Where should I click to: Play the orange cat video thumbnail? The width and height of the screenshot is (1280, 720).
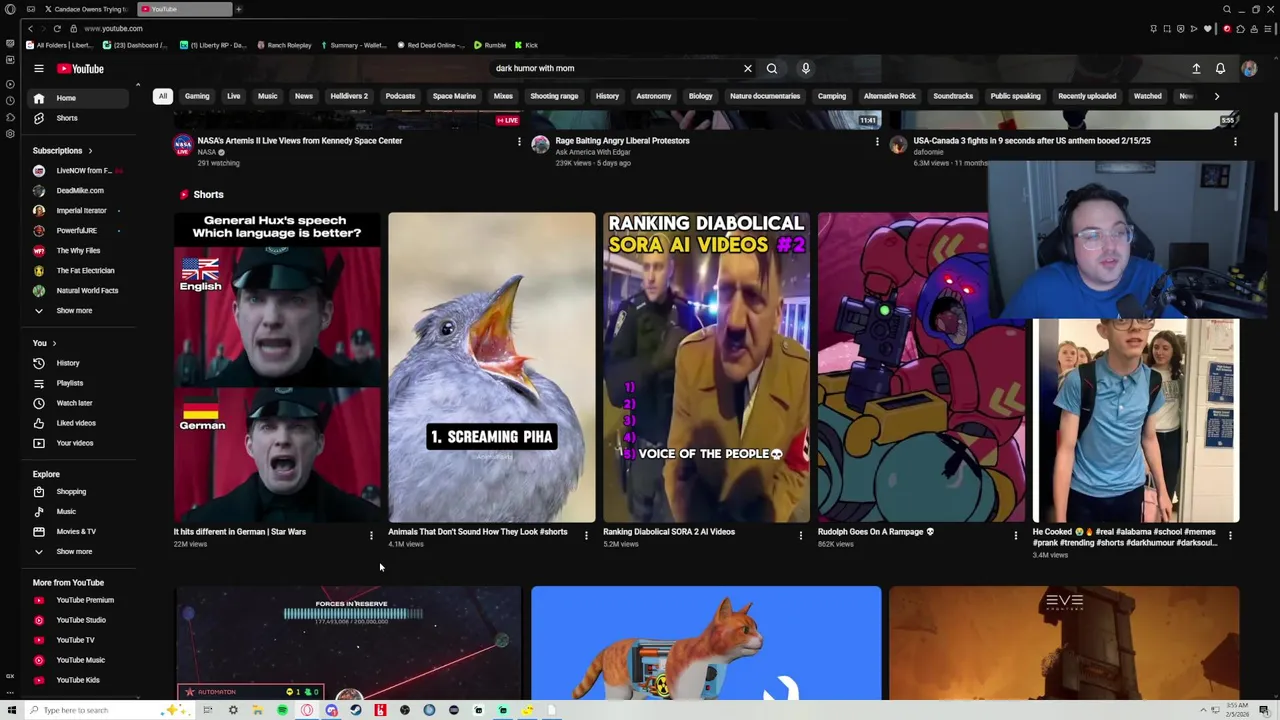coord(706,642)
